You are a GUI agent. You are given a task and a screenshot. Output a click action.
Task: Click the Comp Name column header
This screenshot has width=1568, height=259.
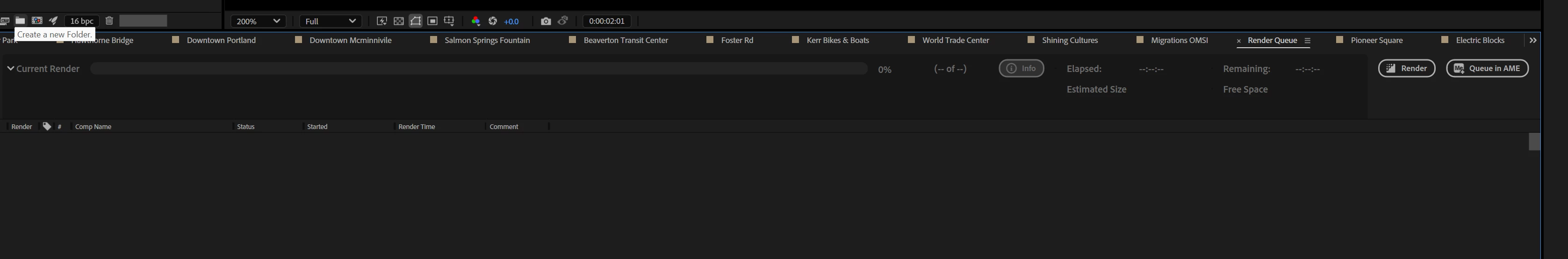coord(93,127)
